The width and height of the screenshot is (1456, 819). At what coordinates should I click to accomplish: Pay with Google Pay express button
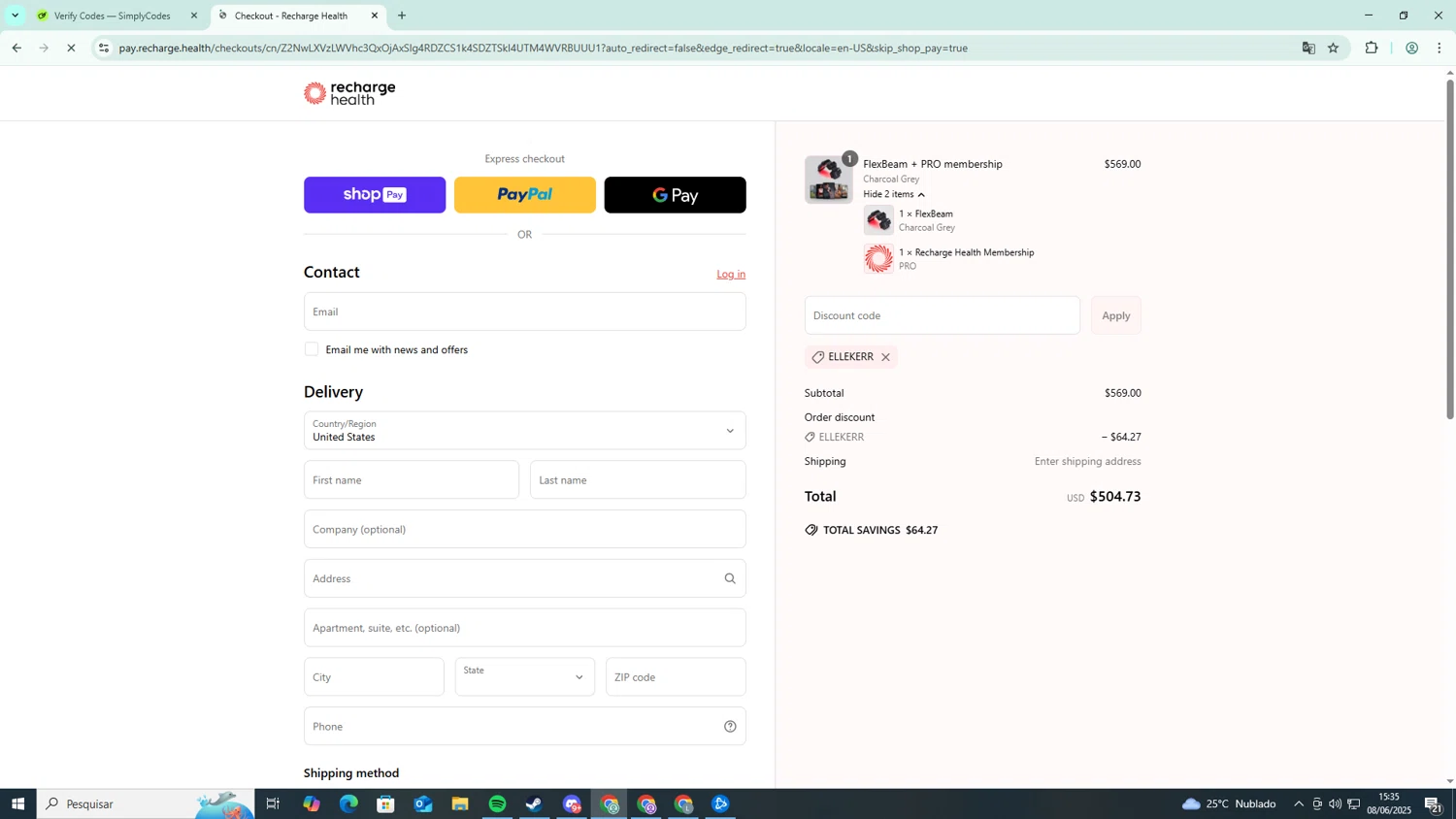tap(676, 195)
